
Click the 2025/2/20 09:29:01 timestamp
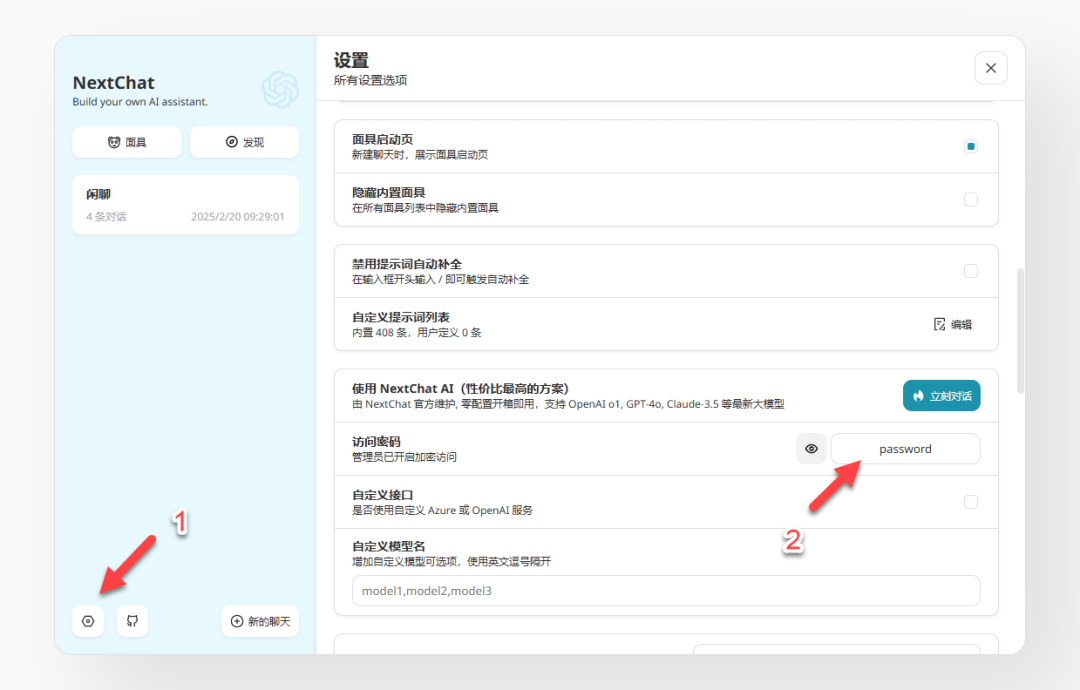point(238,216)
